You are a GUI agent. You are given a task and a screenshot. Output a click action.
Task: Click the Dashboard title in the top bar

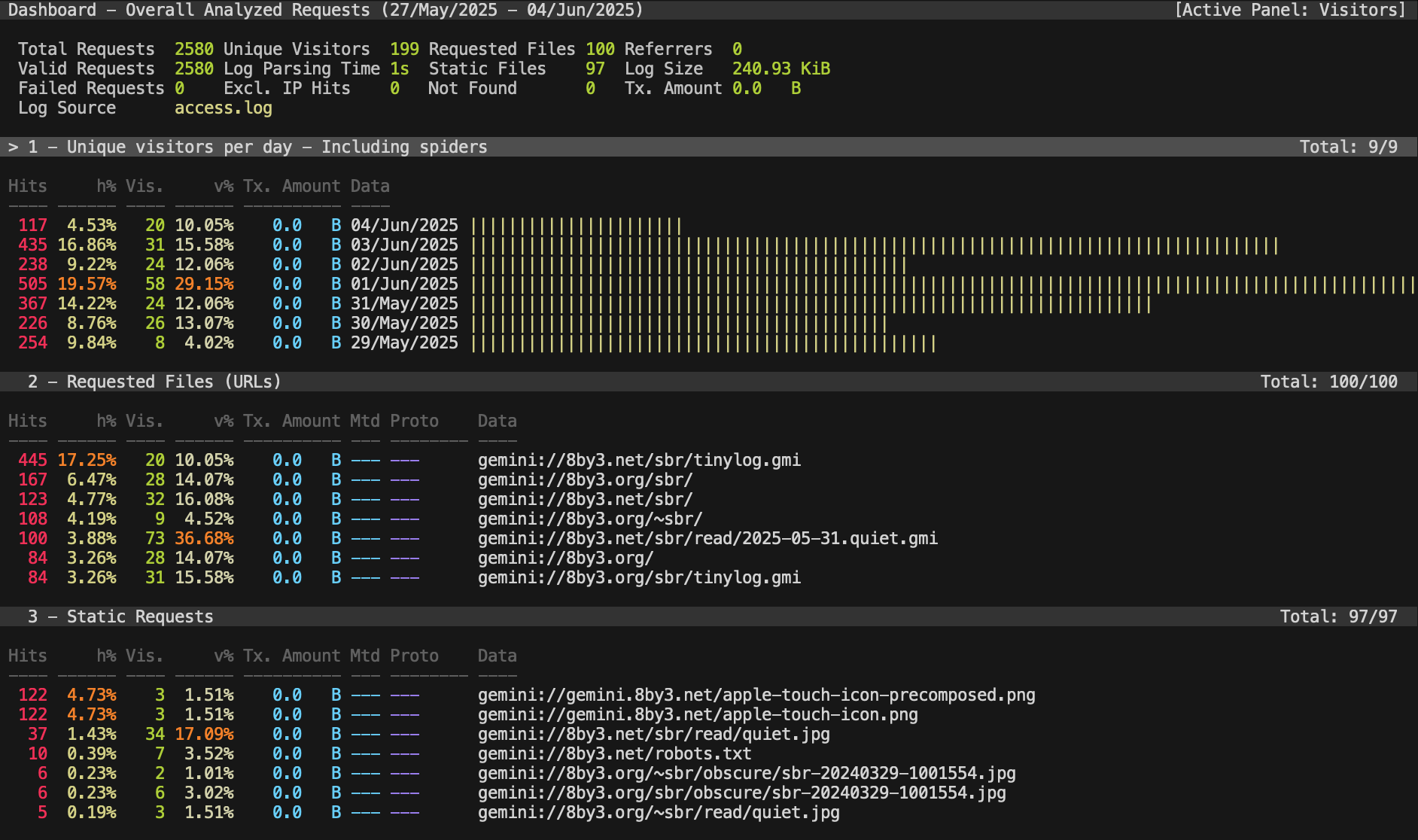[x=52, y=10]
